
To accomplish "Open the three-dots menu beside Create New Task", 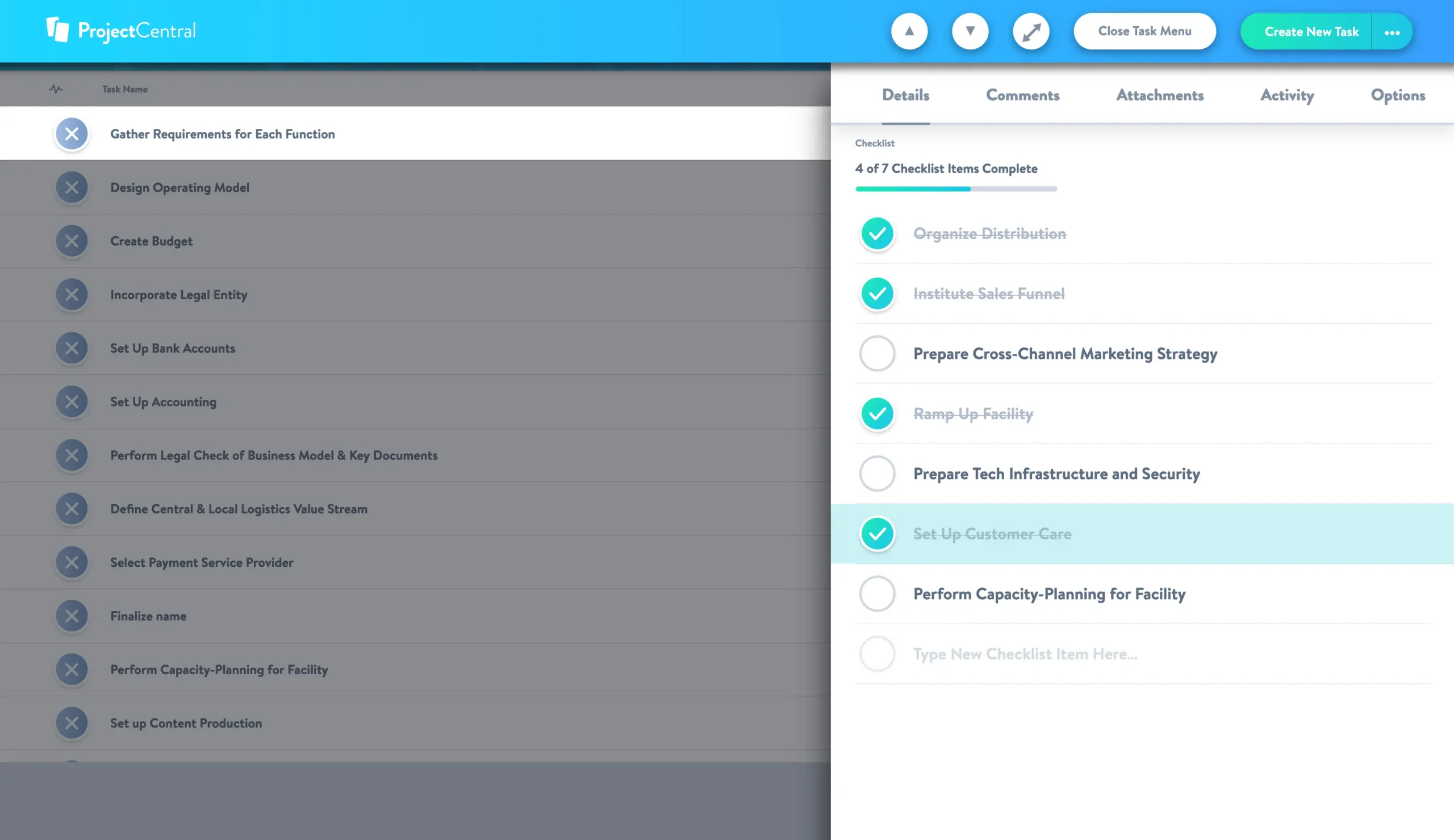I will [1392, 32].
